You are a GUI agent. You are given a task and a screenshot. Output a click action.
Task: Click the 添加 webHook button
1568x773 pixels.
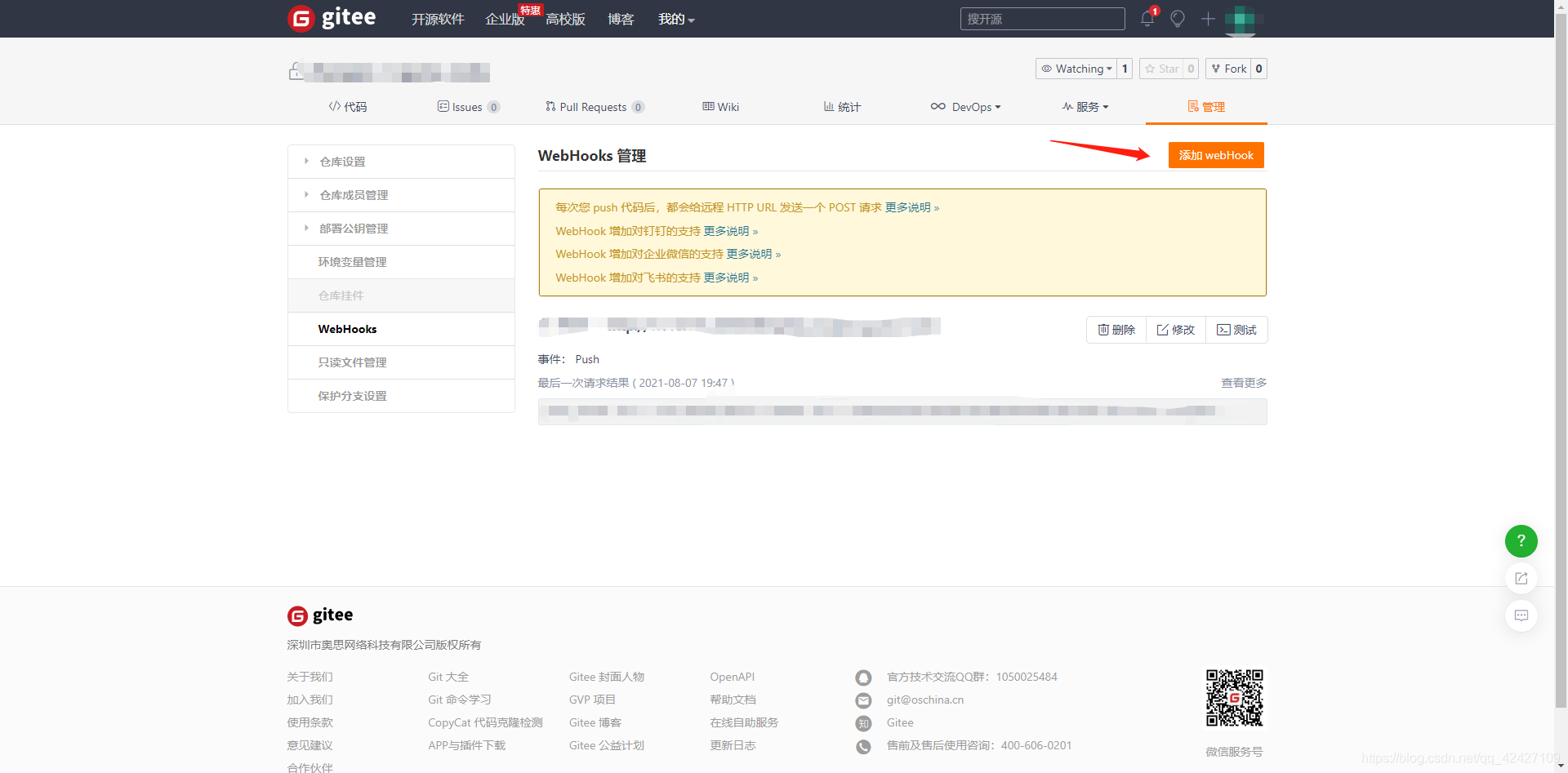pos(1216,155)
